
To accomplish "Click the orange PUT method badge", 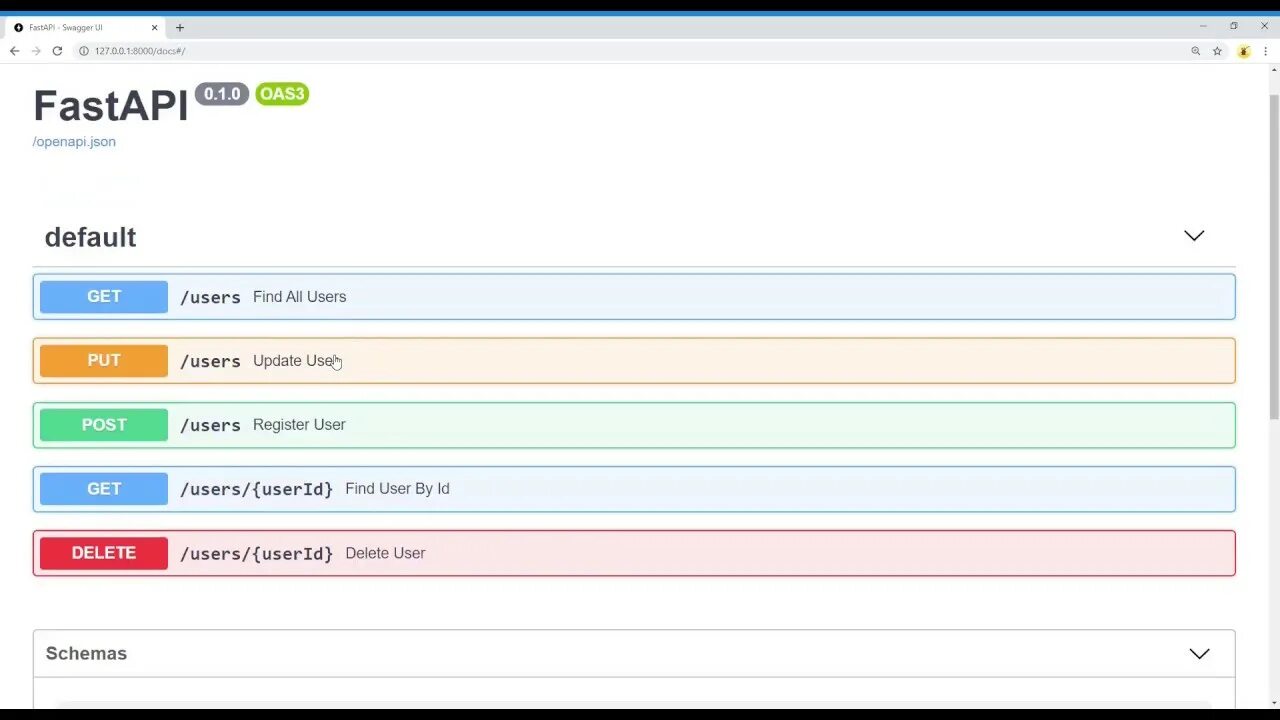I will click(104, 361).
